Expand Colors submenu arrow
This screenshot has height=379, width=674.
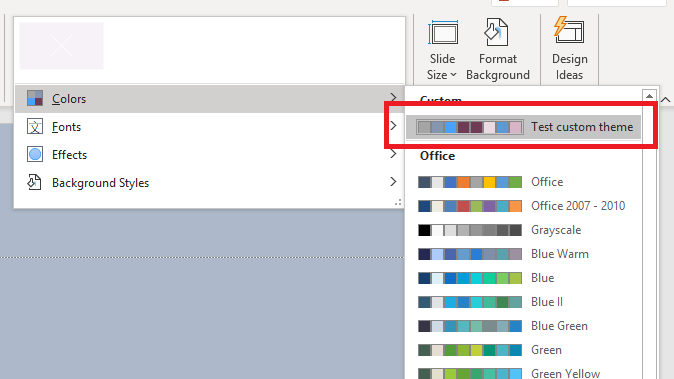point(393,98)
